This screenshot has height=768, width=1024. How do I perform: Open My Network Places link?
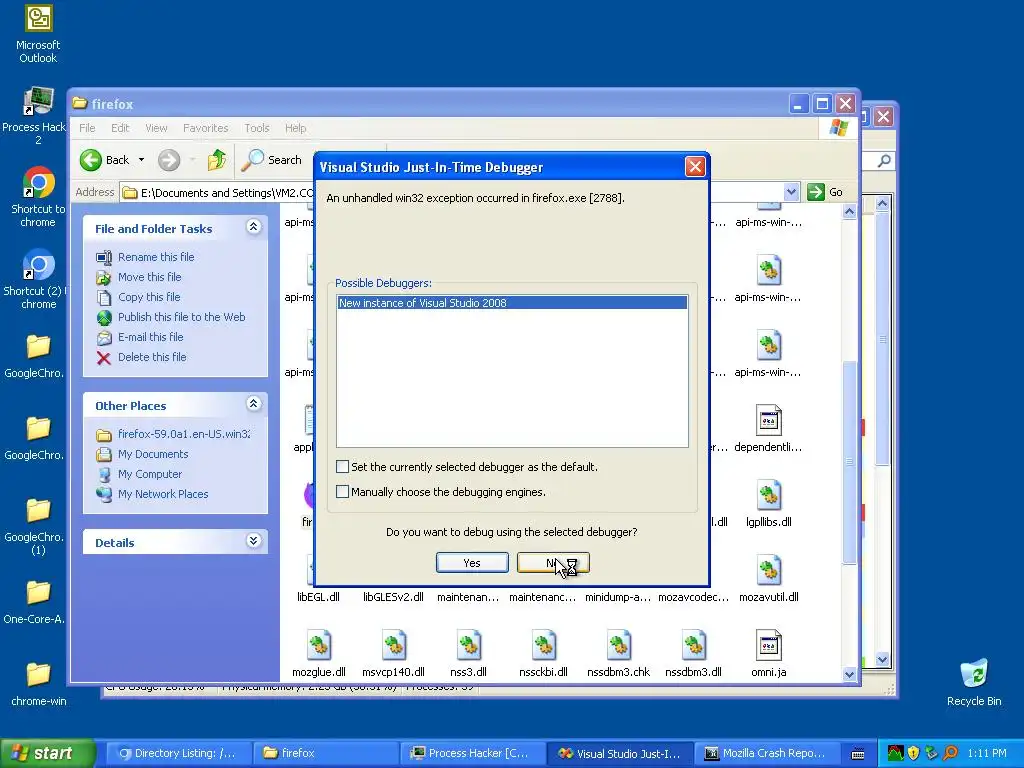click(x=163, y=494)
